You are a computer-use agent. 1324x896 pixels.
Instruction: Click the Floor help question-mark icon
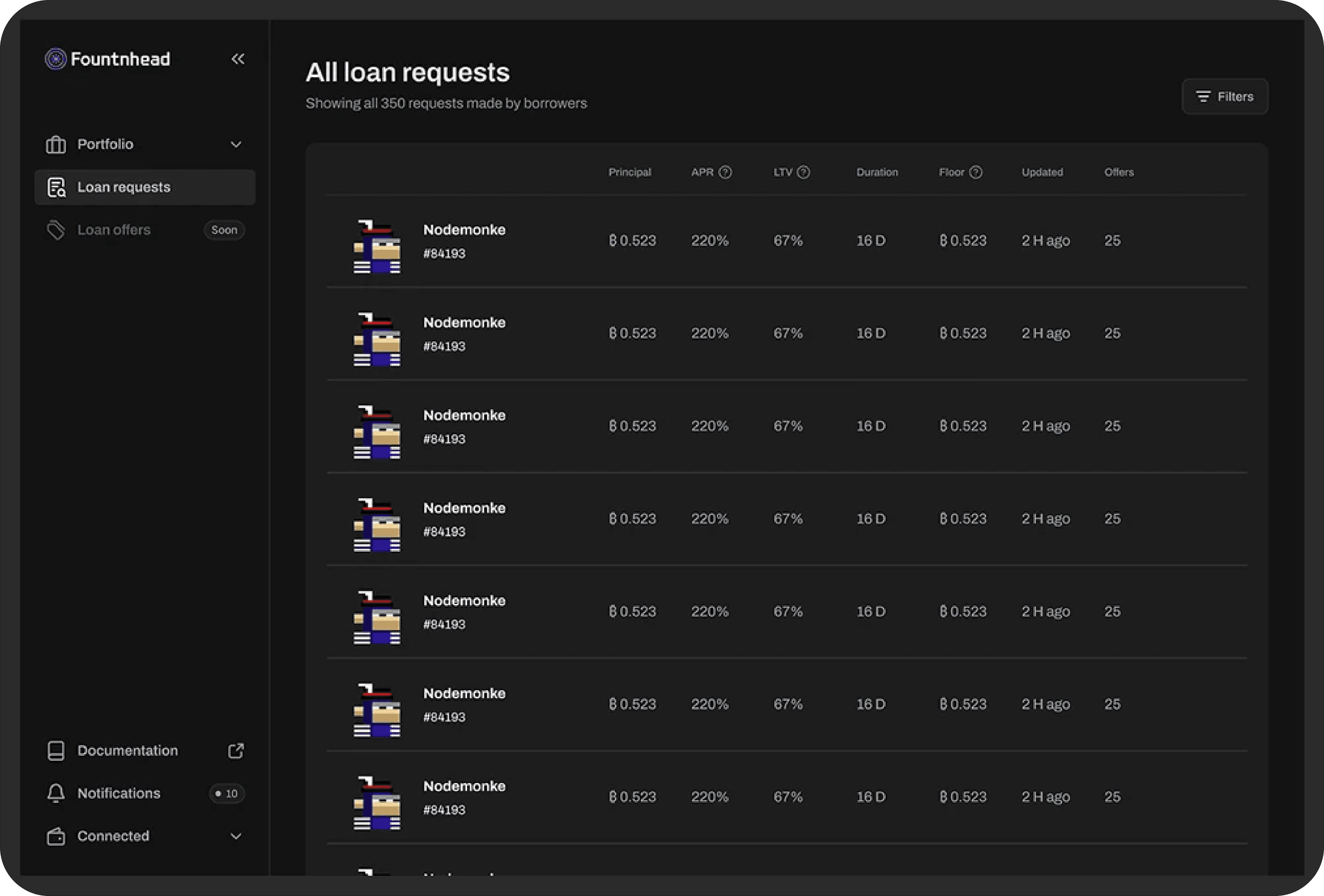pos(975,172)
